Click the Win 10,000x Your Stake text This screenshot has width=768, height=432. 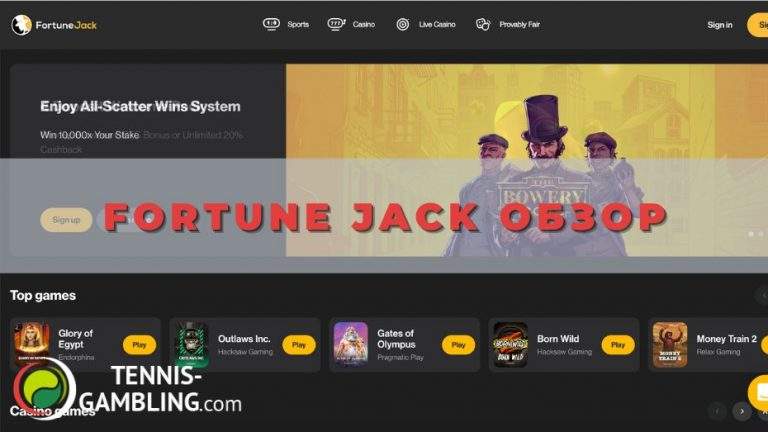tap(90, 135)
